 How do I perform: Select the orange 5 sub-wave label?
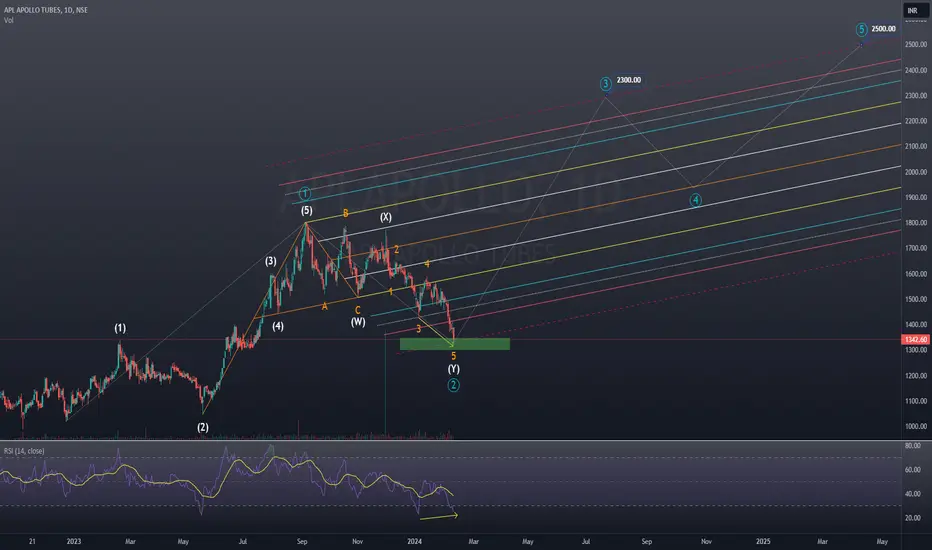pyautogui.click(x=454, y=356)
